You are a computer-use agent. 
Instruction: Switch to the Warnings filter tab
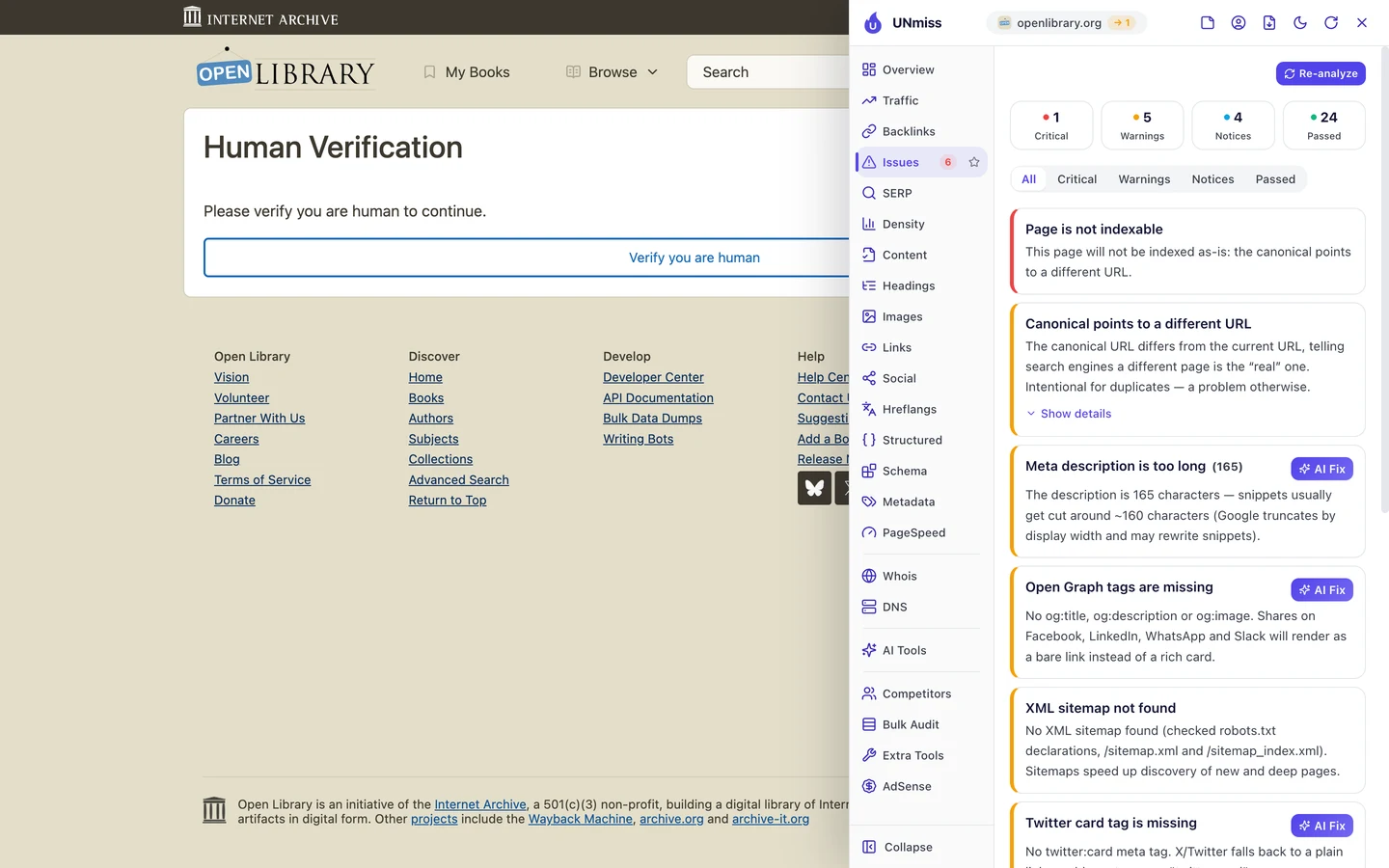[x=1144, y=179]
